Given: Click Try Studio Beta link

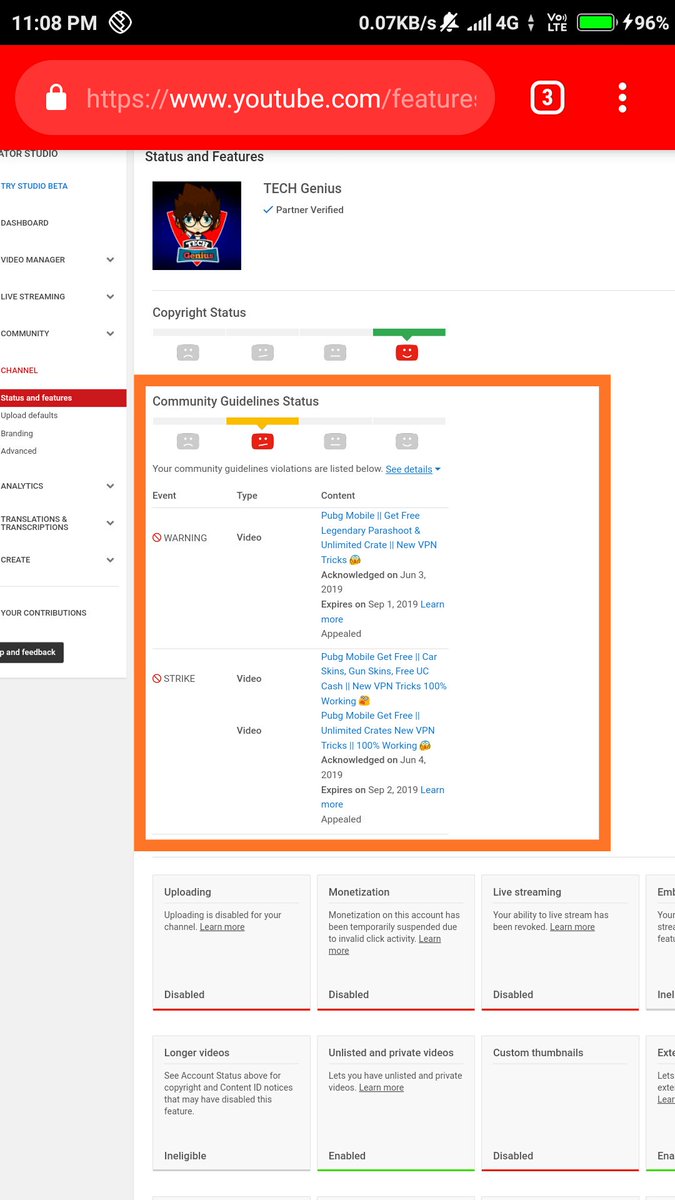Looking at the screenshot, I should point(34,186).
